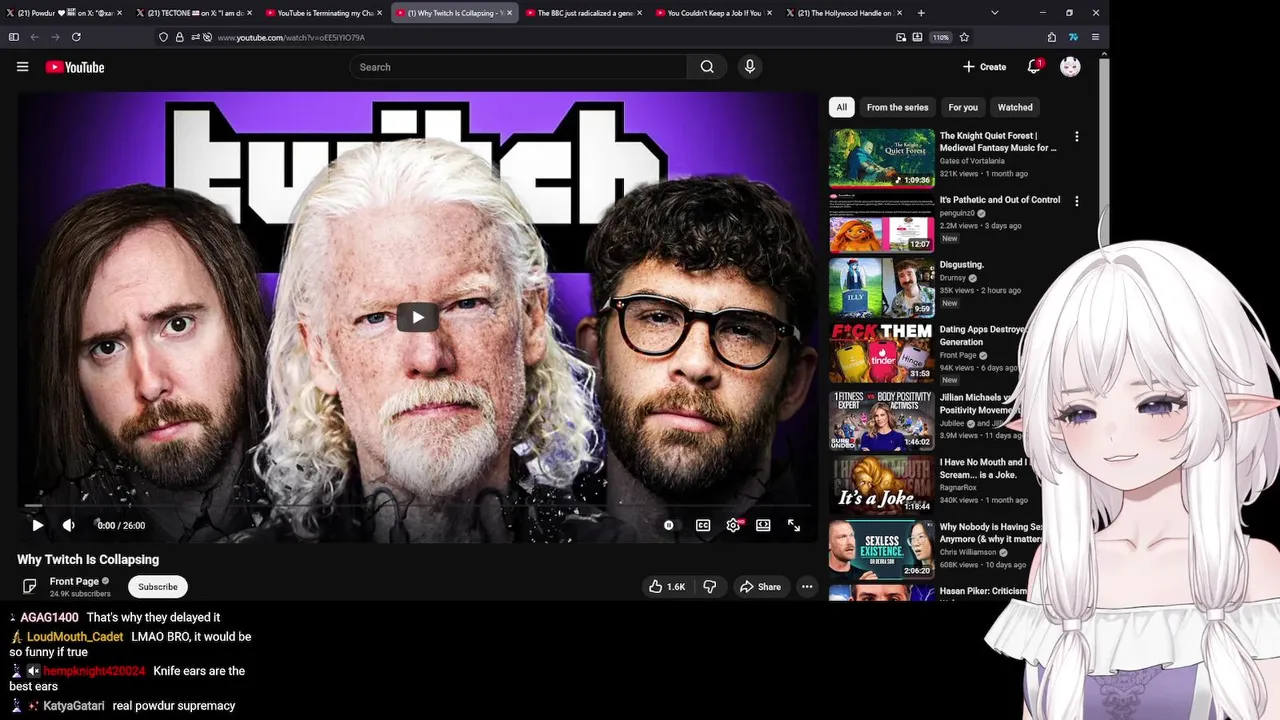The height and width of the screenshot is (720, 1280).
Task: Close the Why Twitch Is Collapsing tab
Action: pyautogui.click(x=509, y=13)
